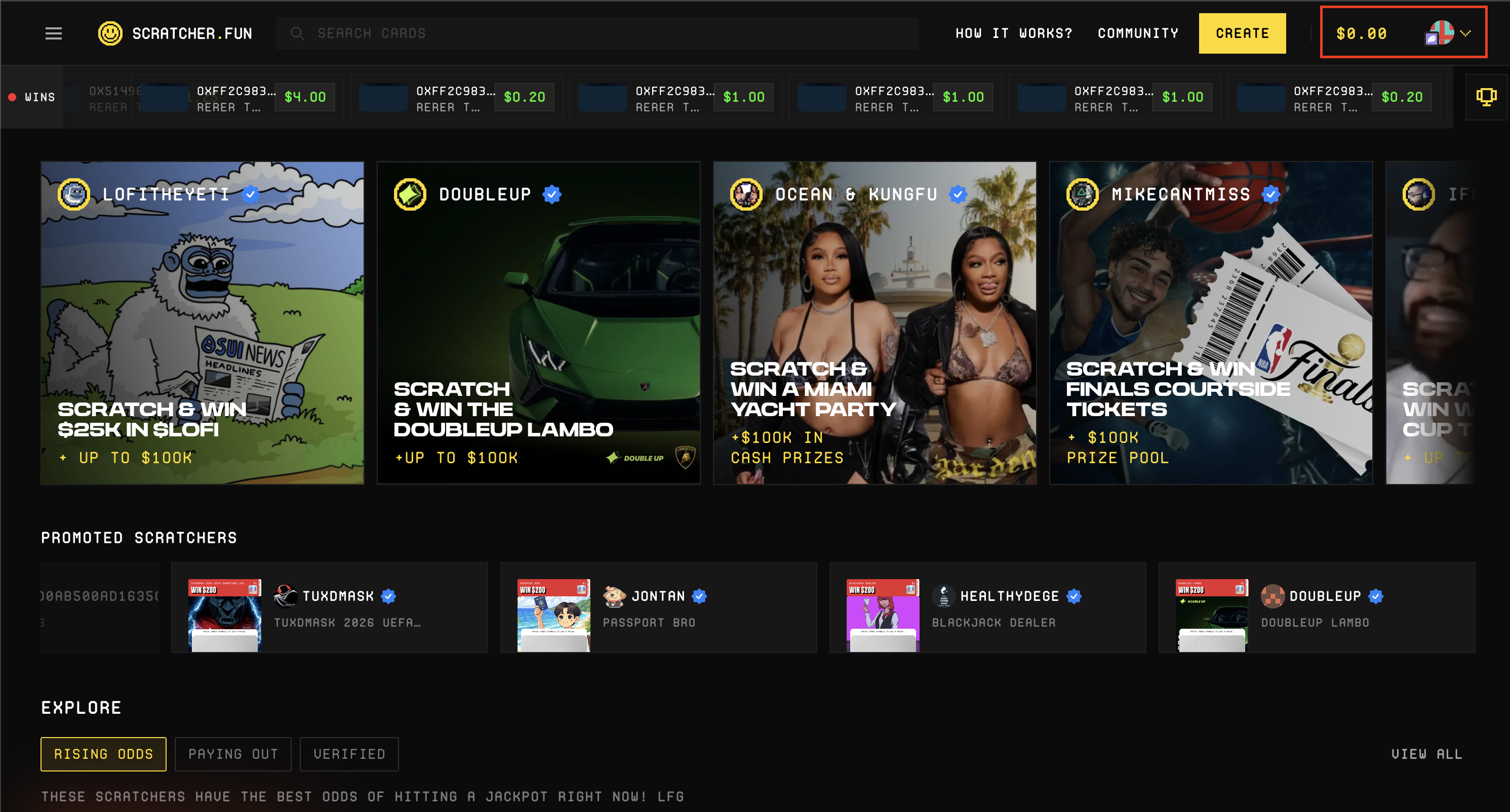This screenshot has width=1510, height=812.
Task: Expand the account dropdown chevron
Action: pos(1465,33)
